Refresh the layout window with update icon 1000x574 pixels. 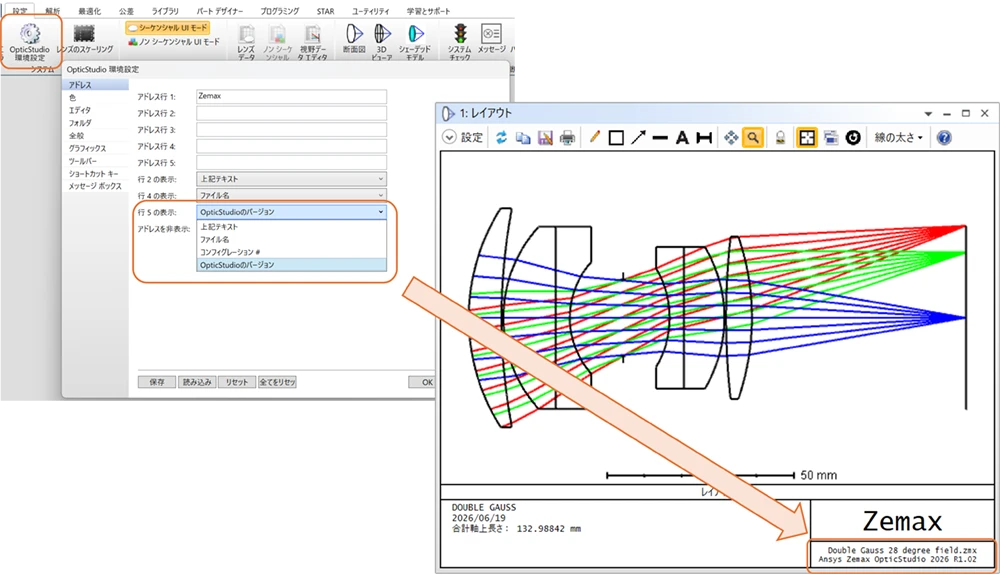501,137
